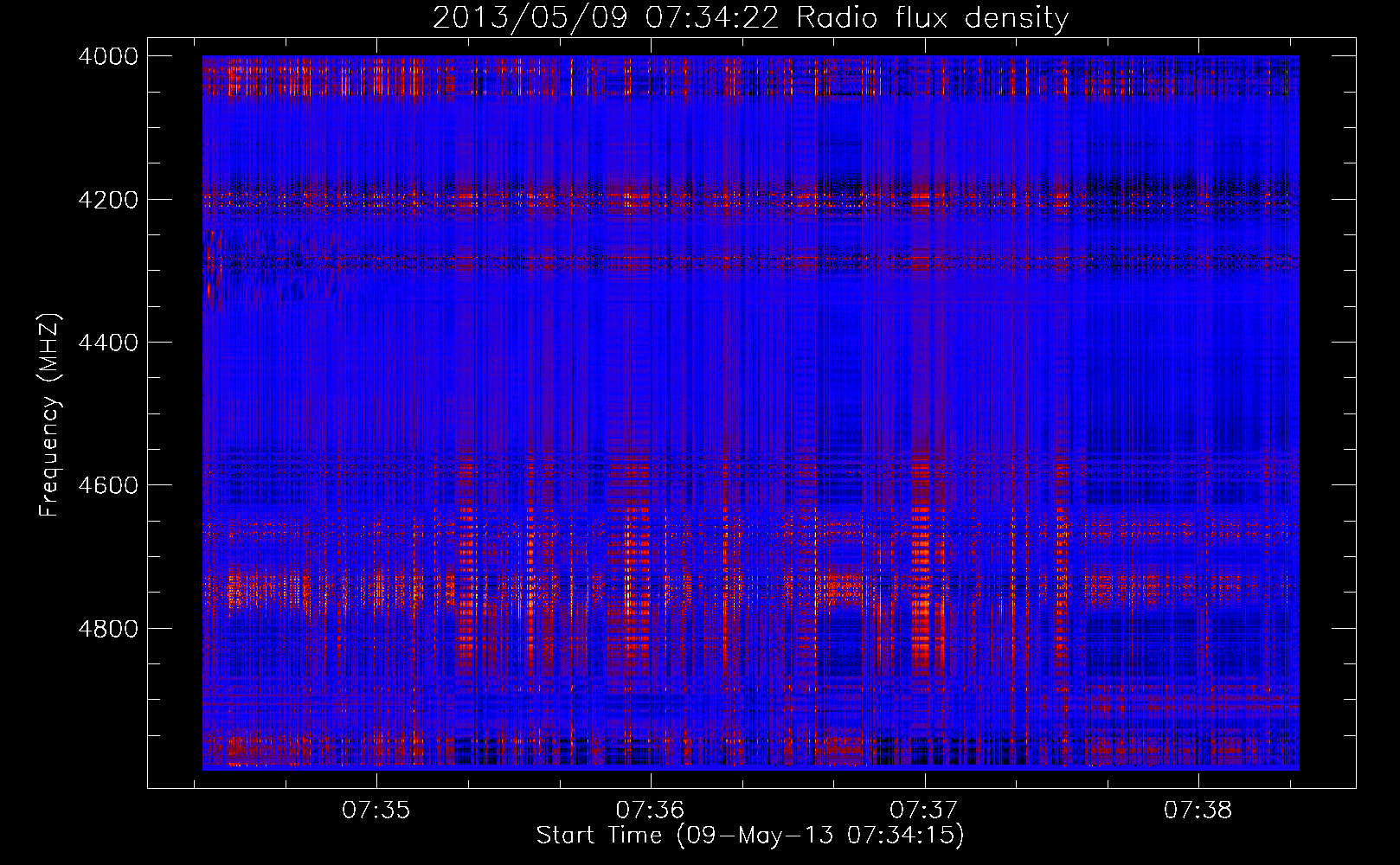
Task: Click the 4800 frequency axis label
Action: click(108, 629)
